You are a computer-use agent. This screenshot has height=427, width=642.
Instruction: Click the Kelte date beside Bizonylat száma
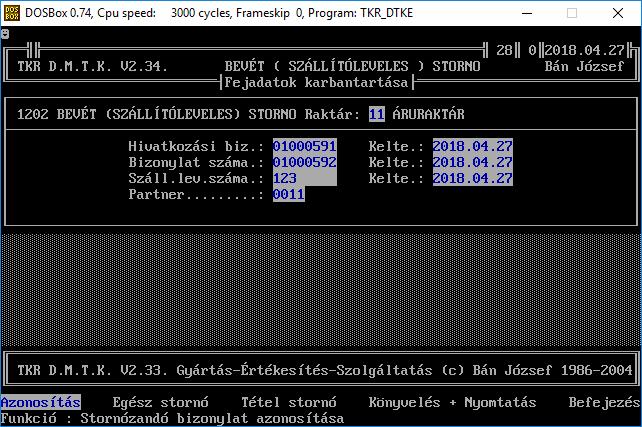pos(472,162)
